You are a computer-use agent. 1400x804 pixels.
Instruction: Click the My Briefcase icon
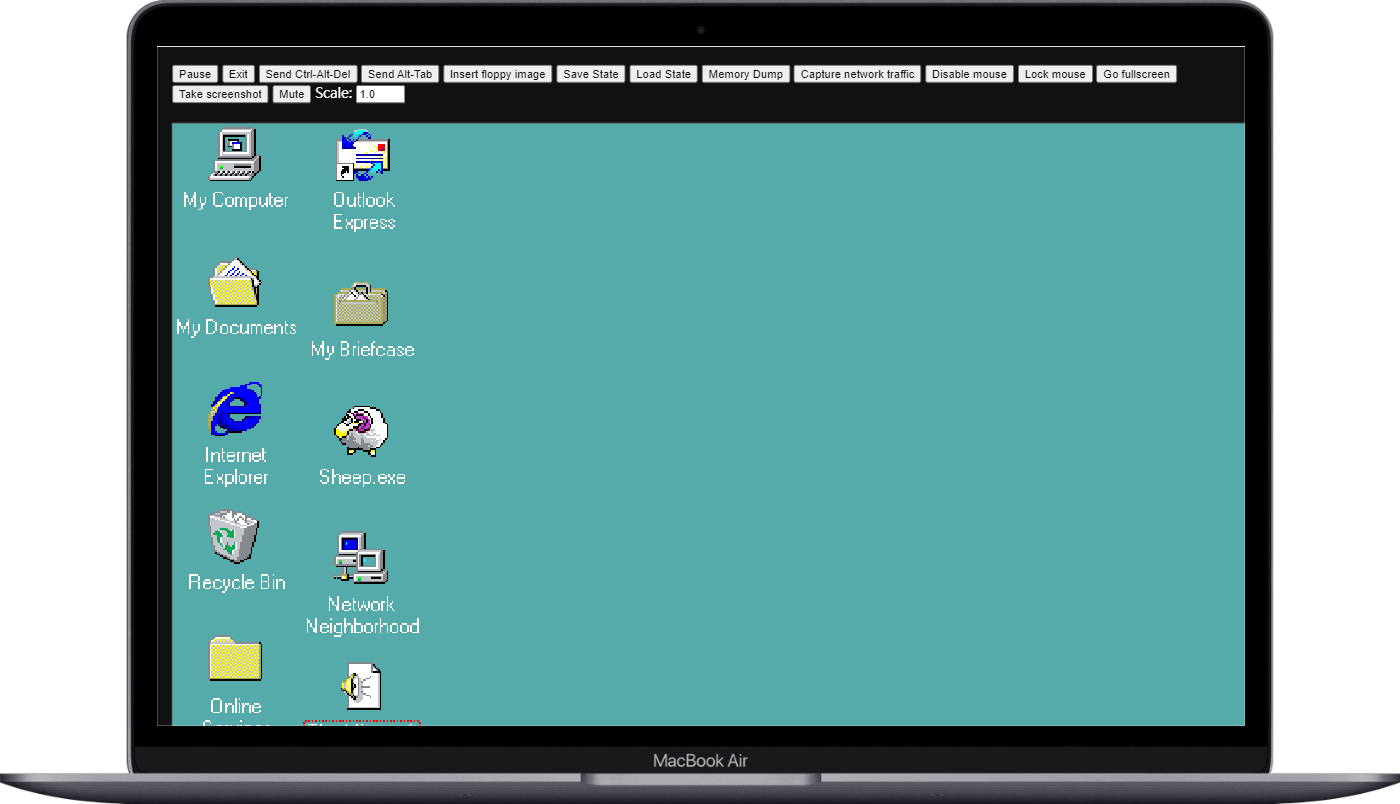pyautogui.click(x=361, y=304)
